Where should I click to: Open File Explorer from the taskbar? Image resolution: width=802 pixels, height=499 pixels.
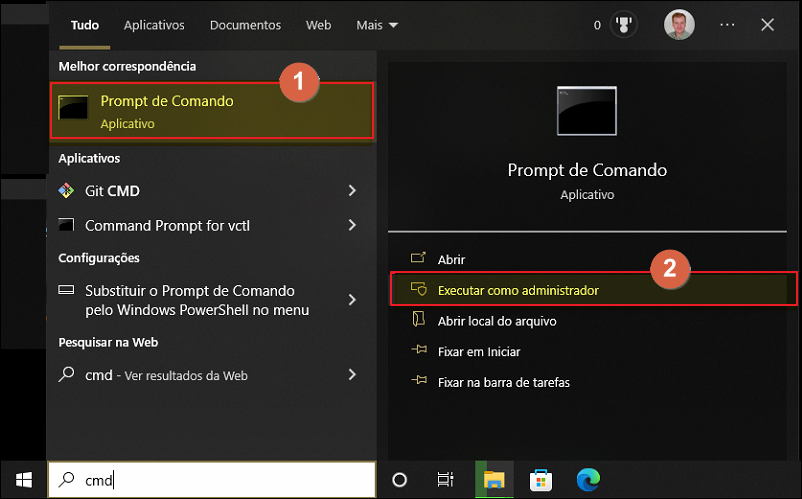[494, 480]
